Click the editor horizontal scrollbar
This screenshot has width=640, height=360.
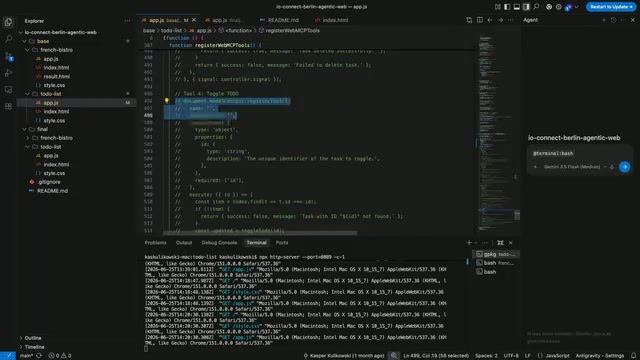[x=260, y=233]
